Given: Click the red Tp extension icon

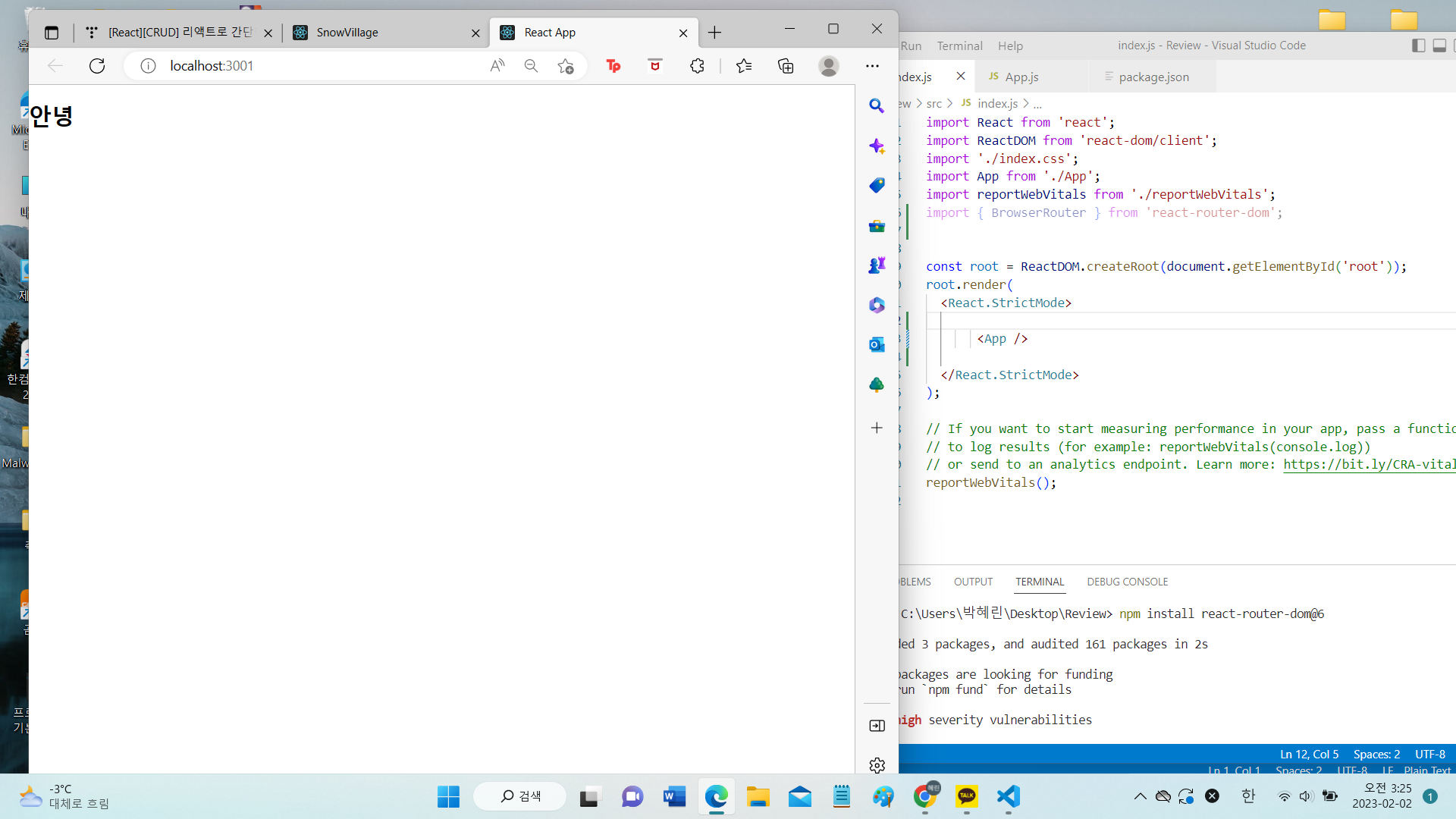Looking at the screenshot, I should 613,66.
